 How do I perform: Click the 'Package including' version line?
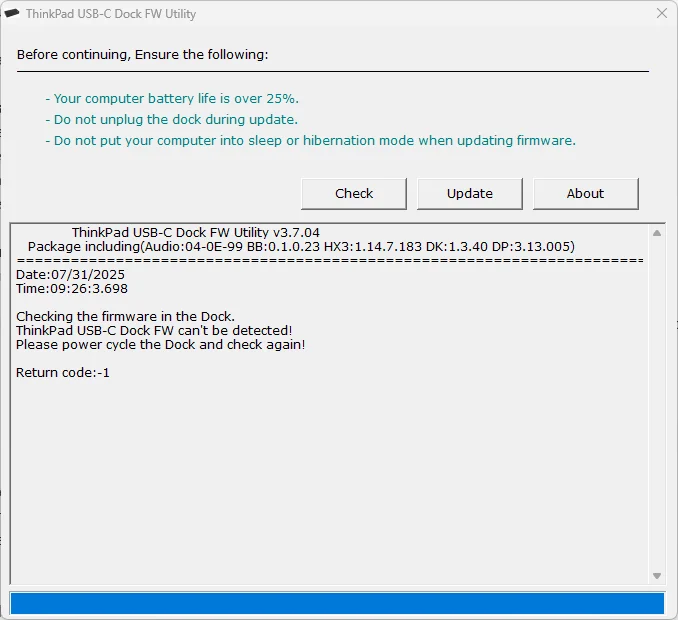click(x=301, y=247)
